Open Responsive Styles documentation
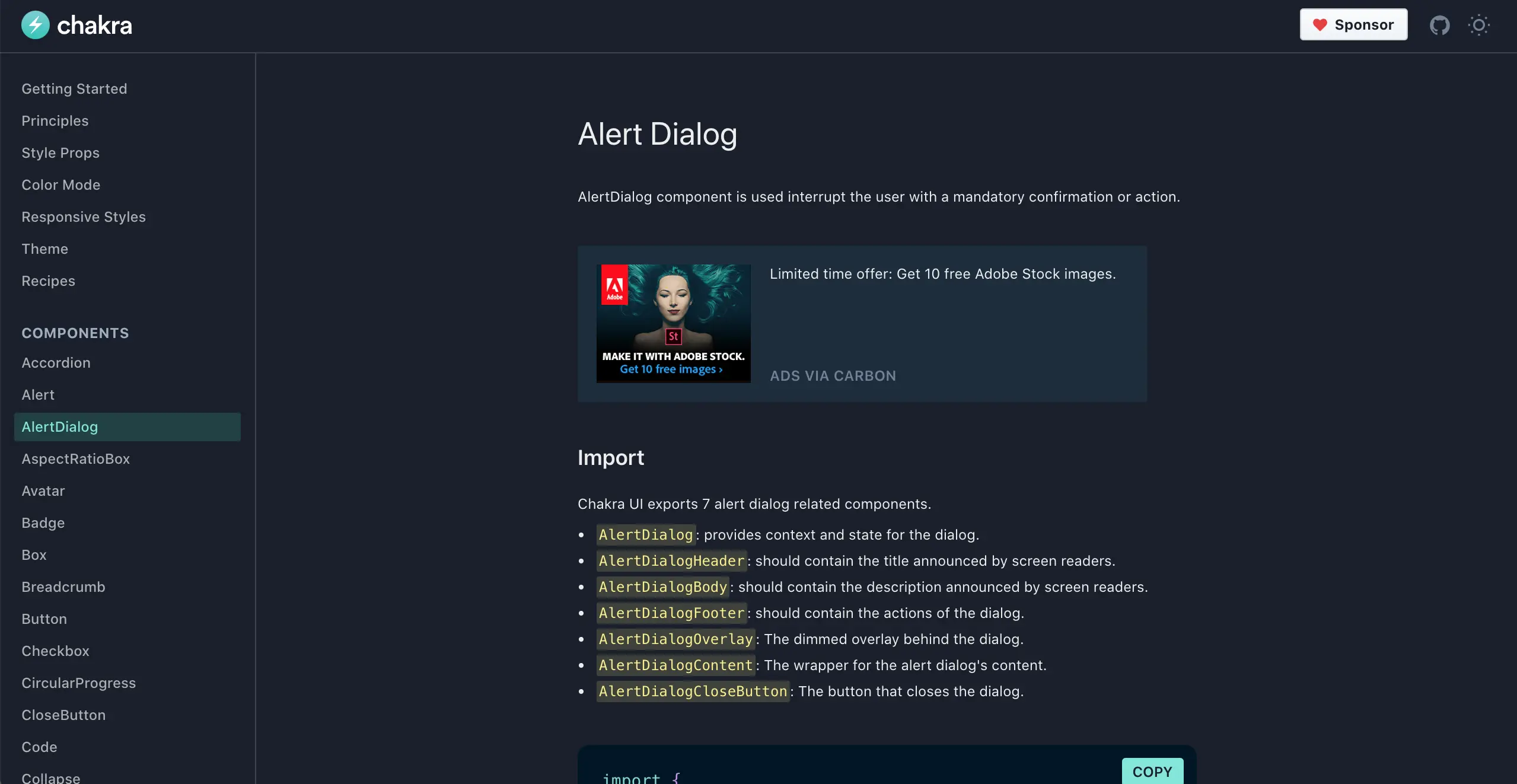 (x=84, y=217)
